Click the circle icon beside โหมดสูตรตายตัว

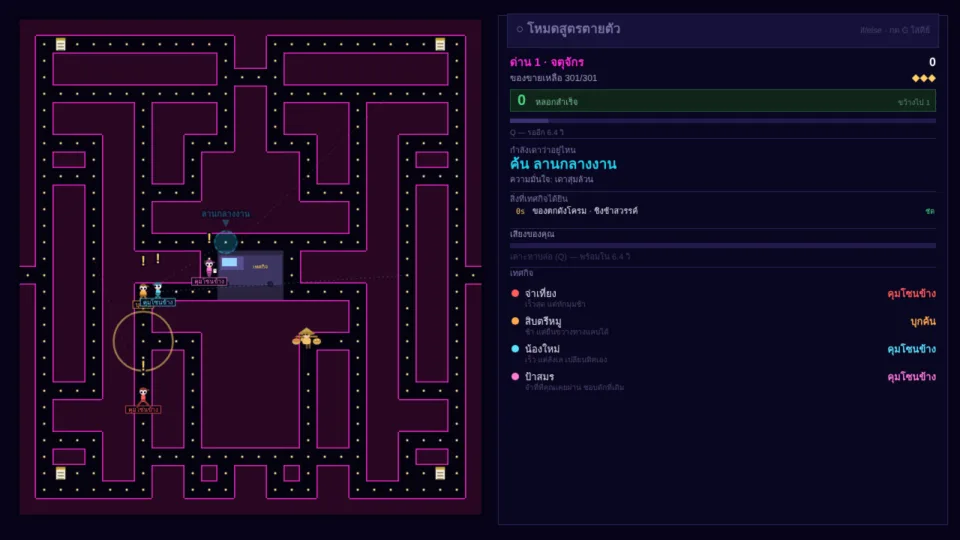(519, 29)
